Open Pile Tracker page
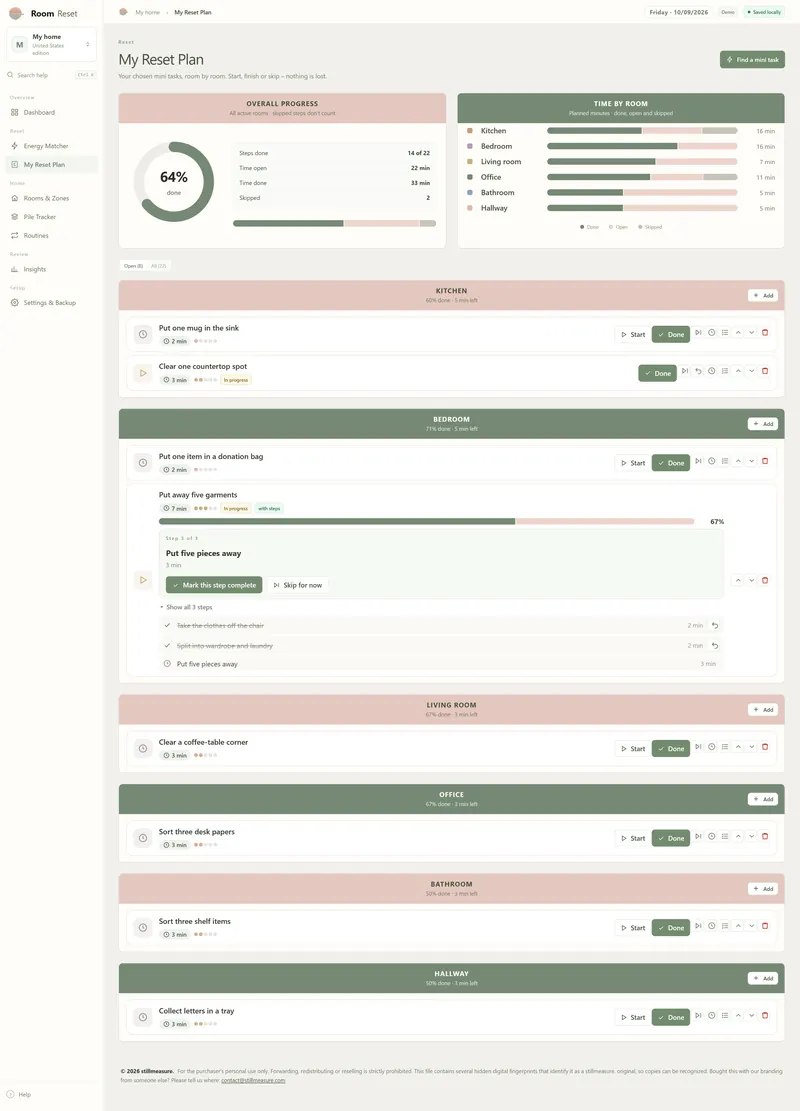 tap(51, 217)
